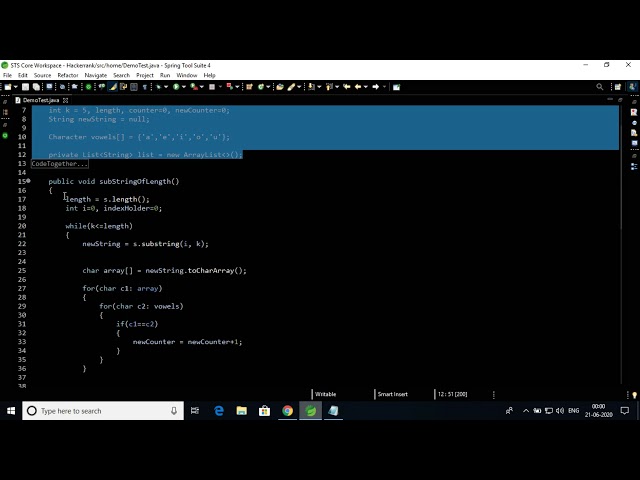
Task: Open Google Chrome from the taskbar
Action: (287, 411)
